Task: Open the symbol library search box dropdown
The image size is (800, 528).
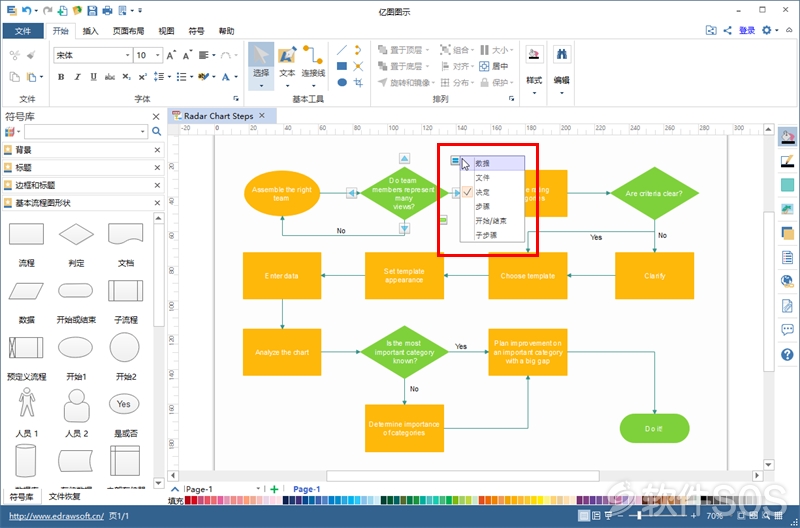Action: pyautogui.click(x=142, y=132)
